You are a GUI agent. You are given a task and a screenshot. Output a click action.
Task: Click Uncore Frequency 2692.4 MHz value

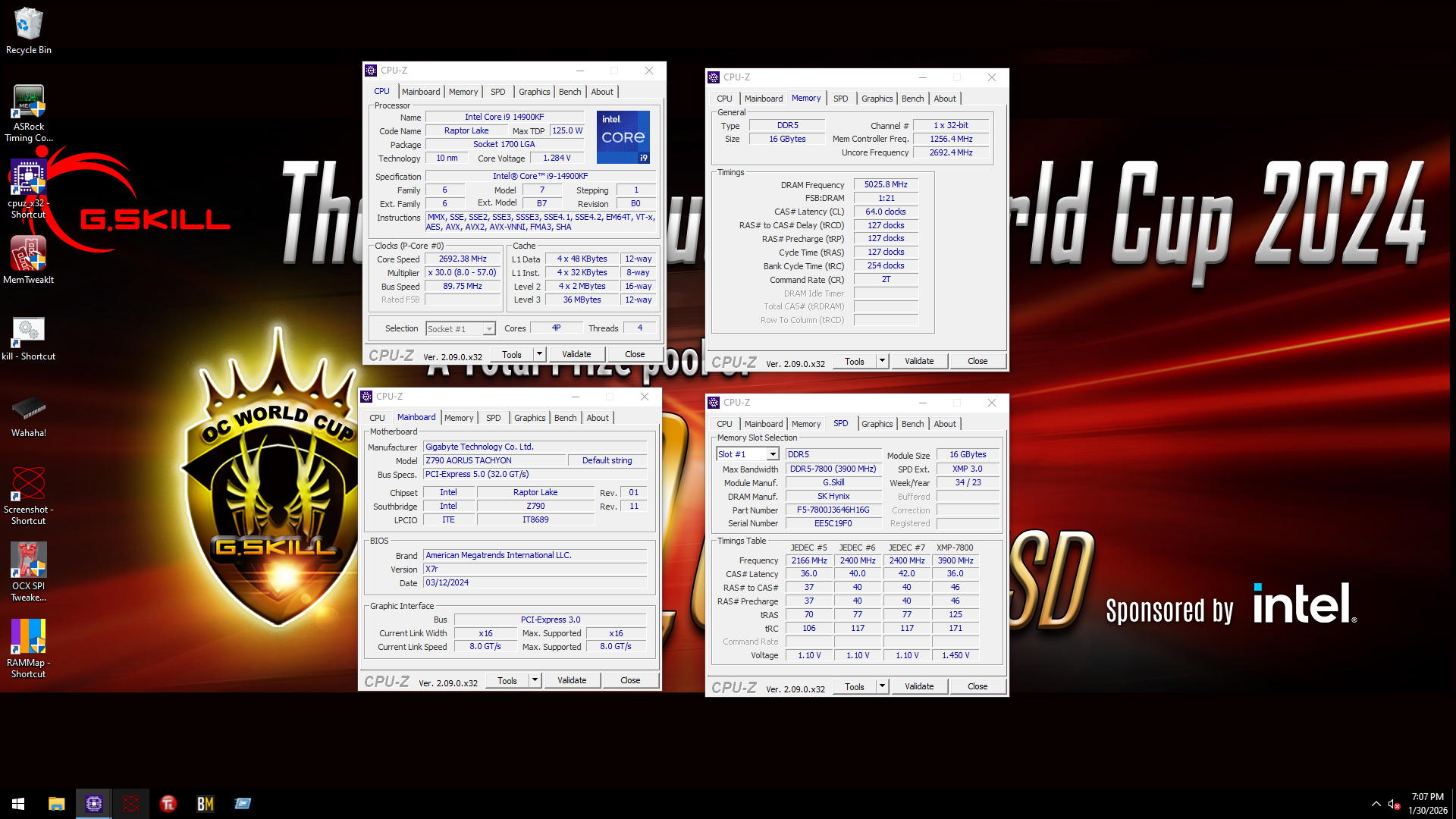point(951,152)
